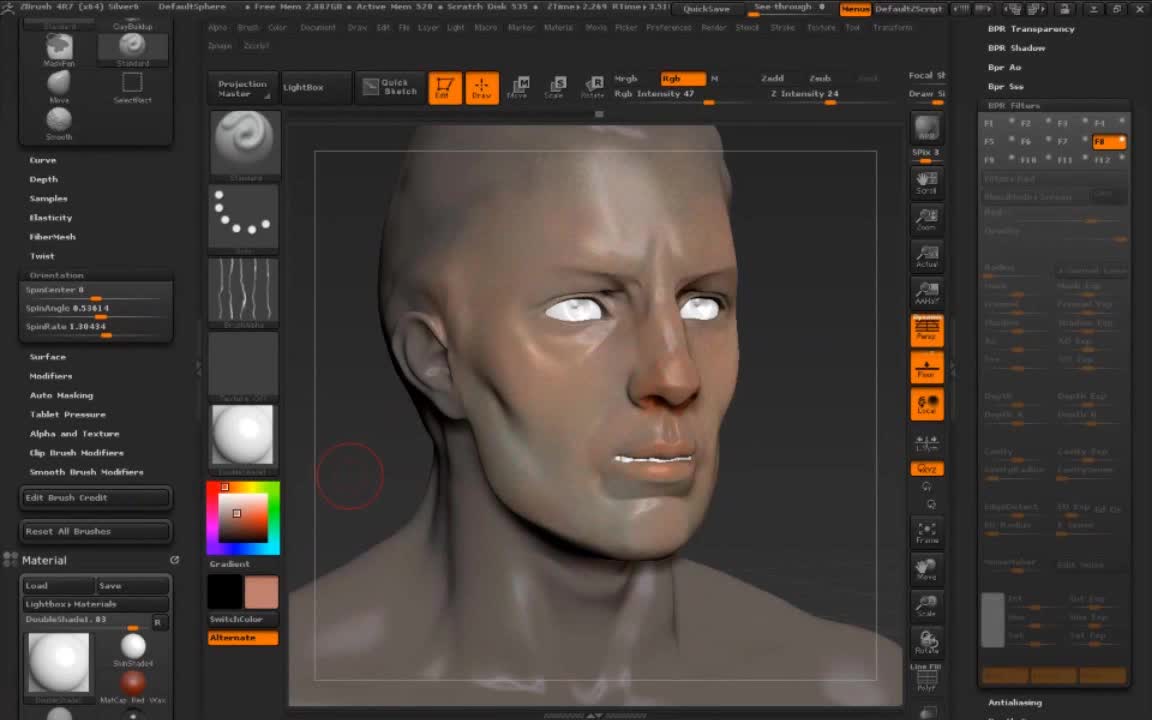This screenshot has width=1152, height=720.
Task: Expand the Bpr Ao section
Action: pos(1004,68)
